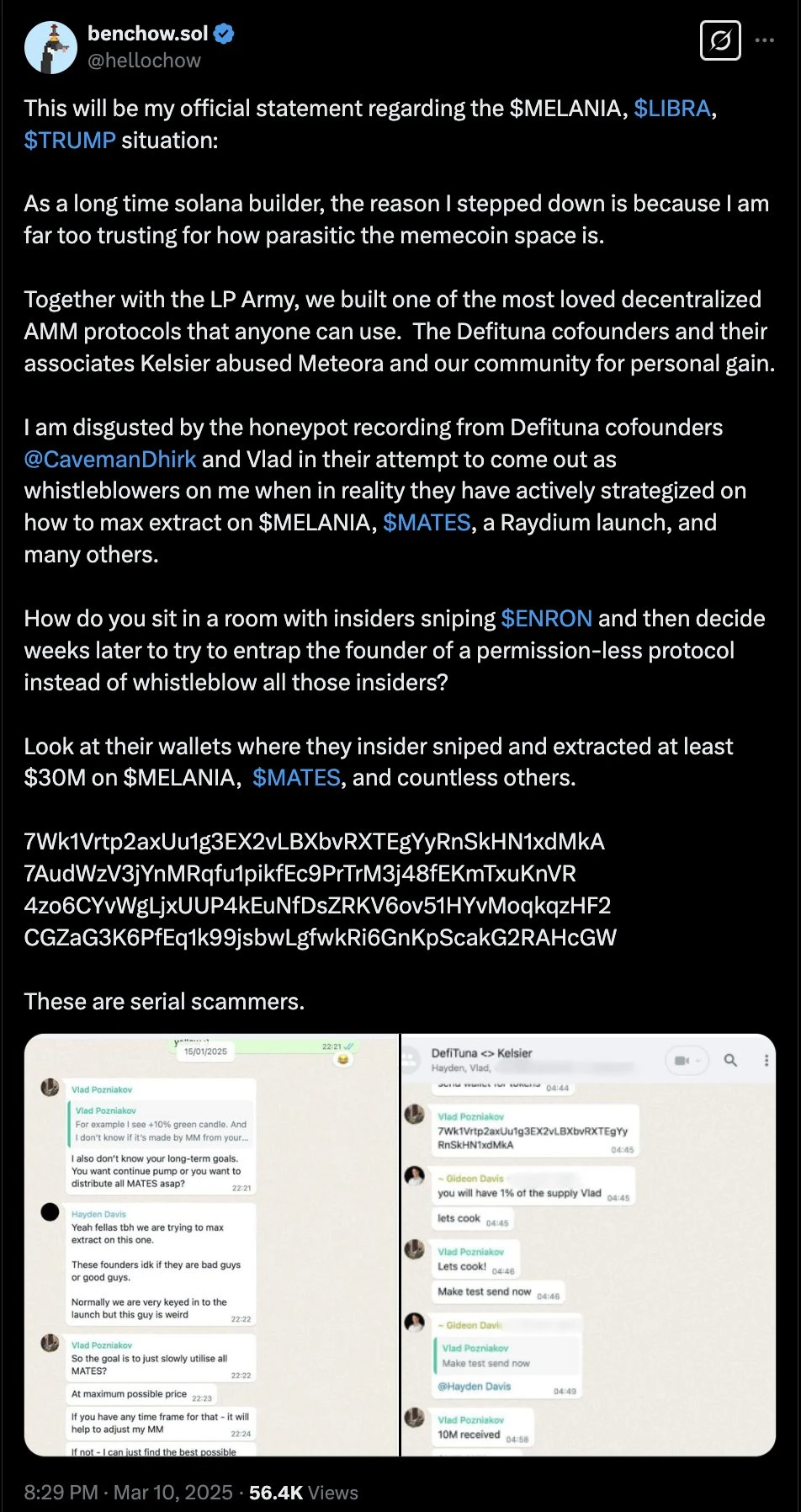
Task: Click the @hellochow handle
Action: coord(144,61)
